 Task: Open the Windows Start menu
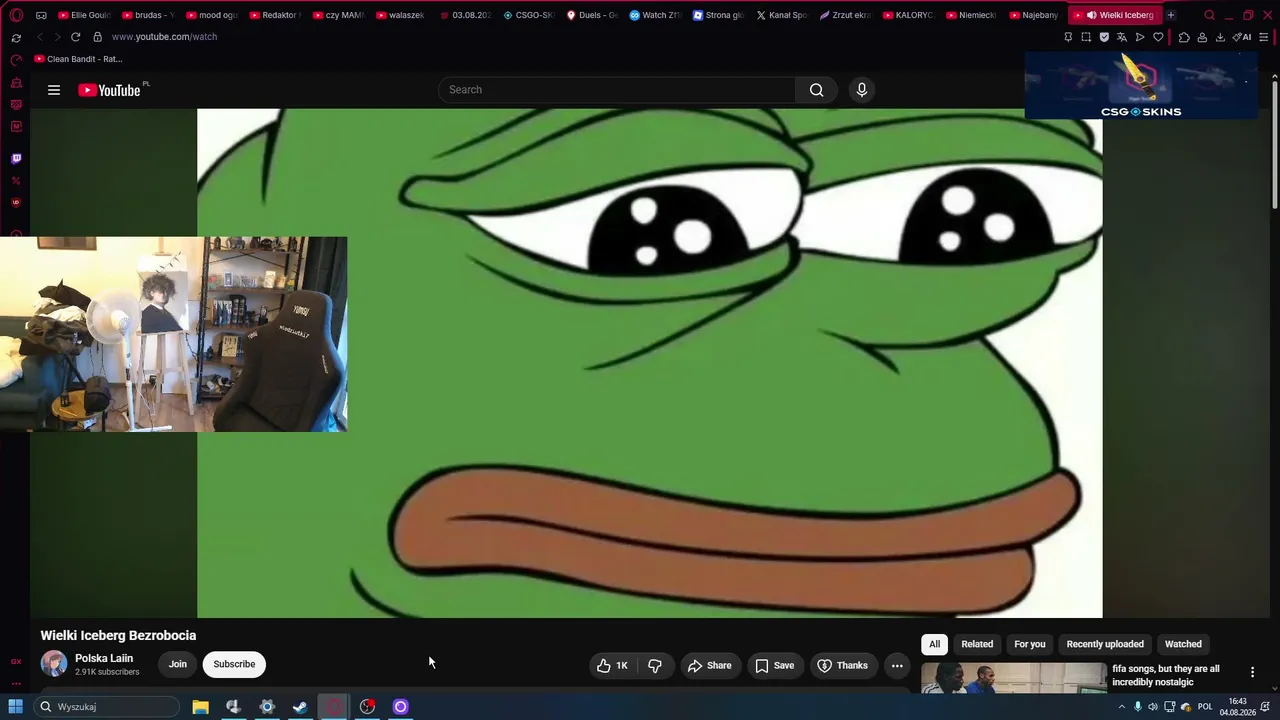click(15, 707)
